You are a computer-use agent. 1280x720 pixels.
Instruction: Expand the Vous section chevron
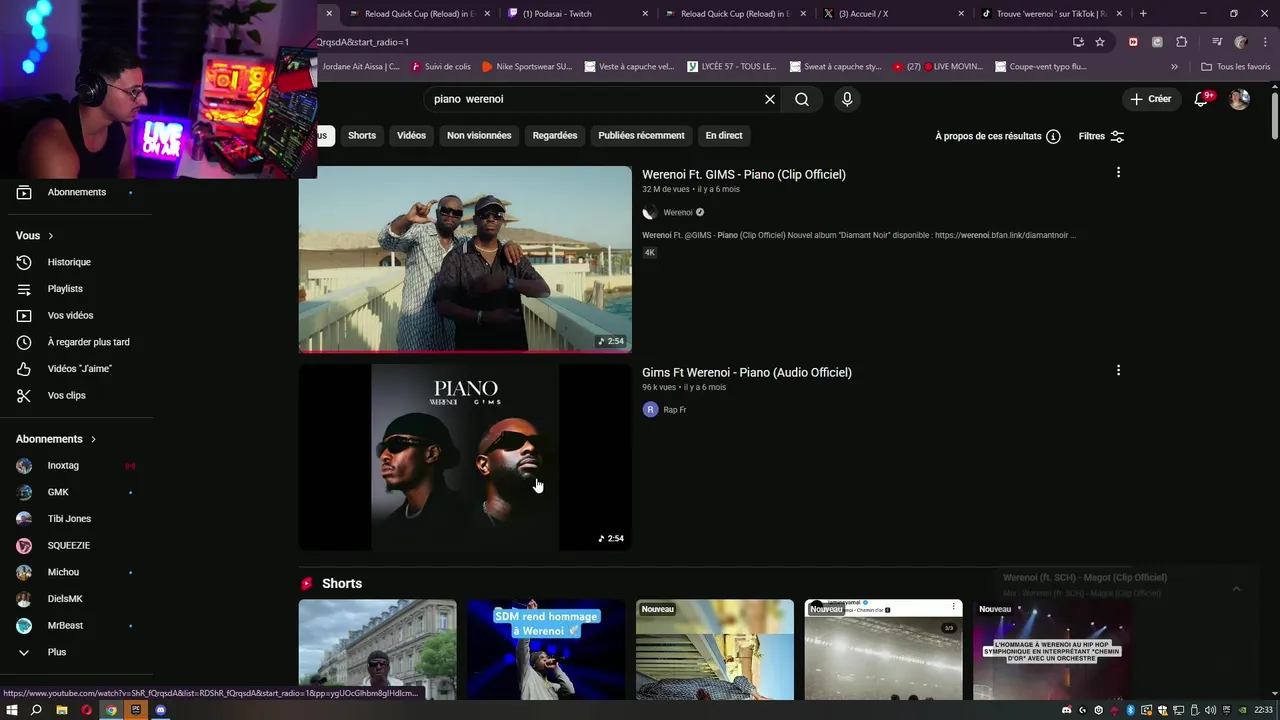50,236
